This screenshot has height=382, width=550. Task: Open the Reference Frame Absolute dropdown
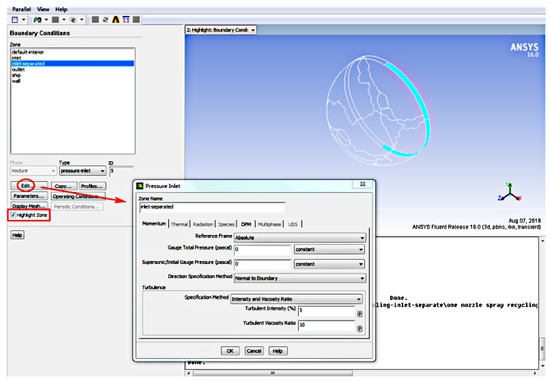pyautogui.click(x=300, y=238)
